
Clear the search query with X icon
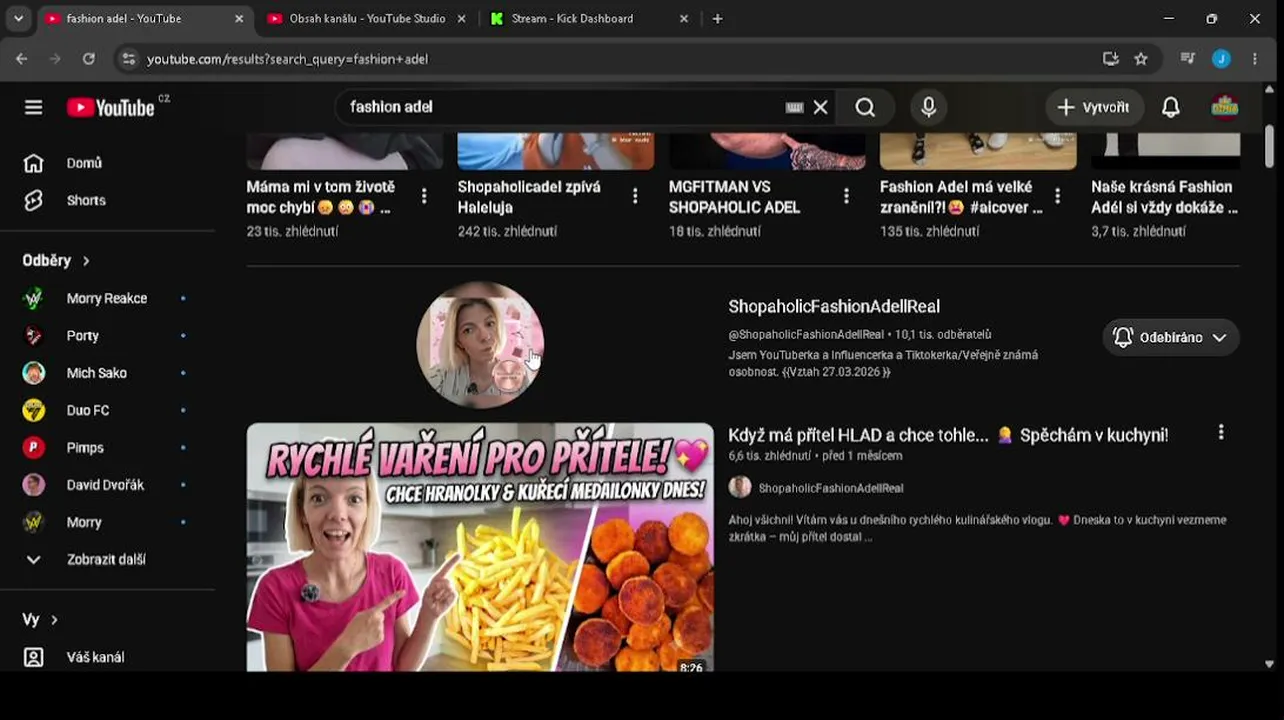820,107
